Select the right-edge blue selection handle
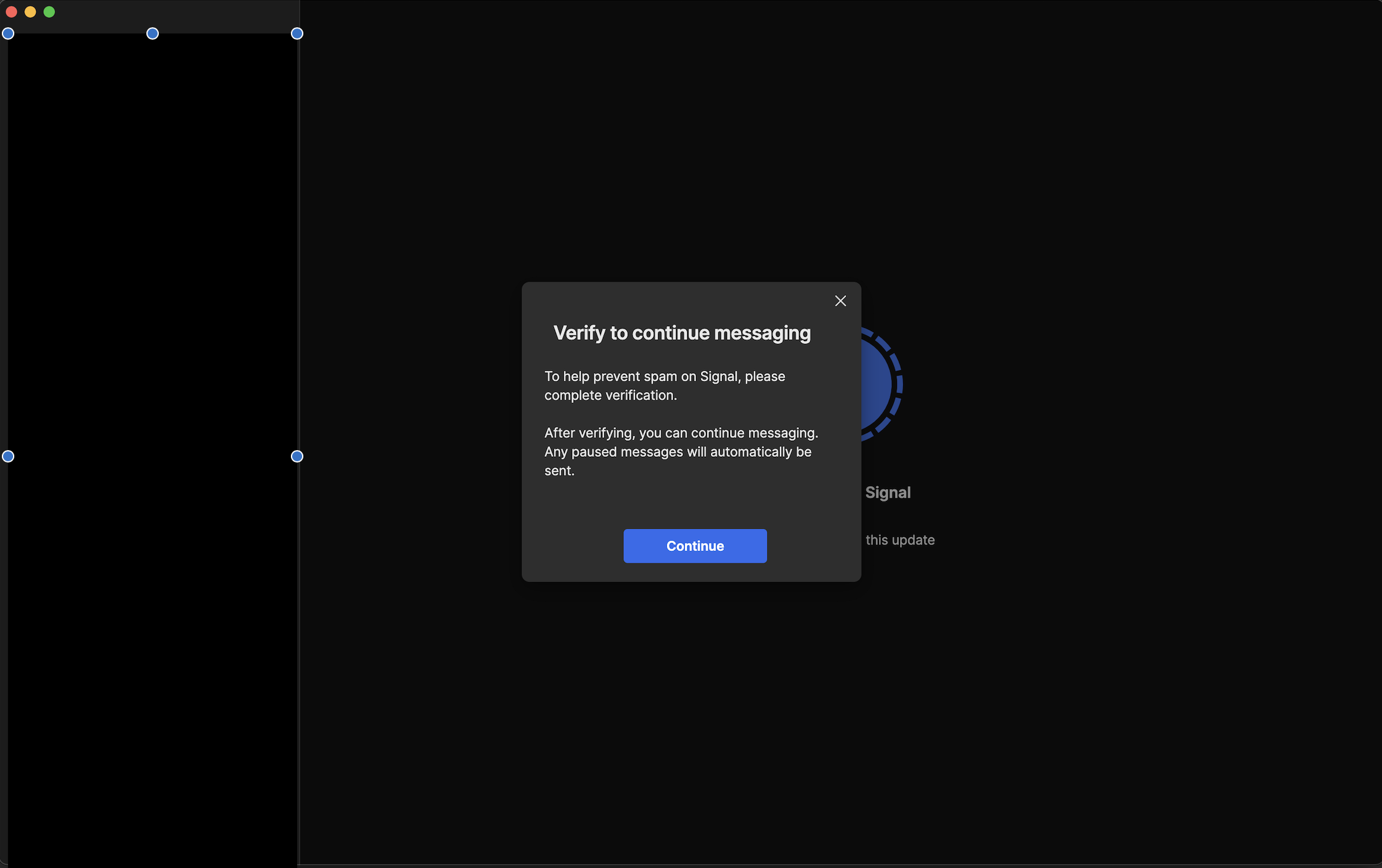This screenshot has height=868, width=1382. pyautogui.click(x=297, y=456)
